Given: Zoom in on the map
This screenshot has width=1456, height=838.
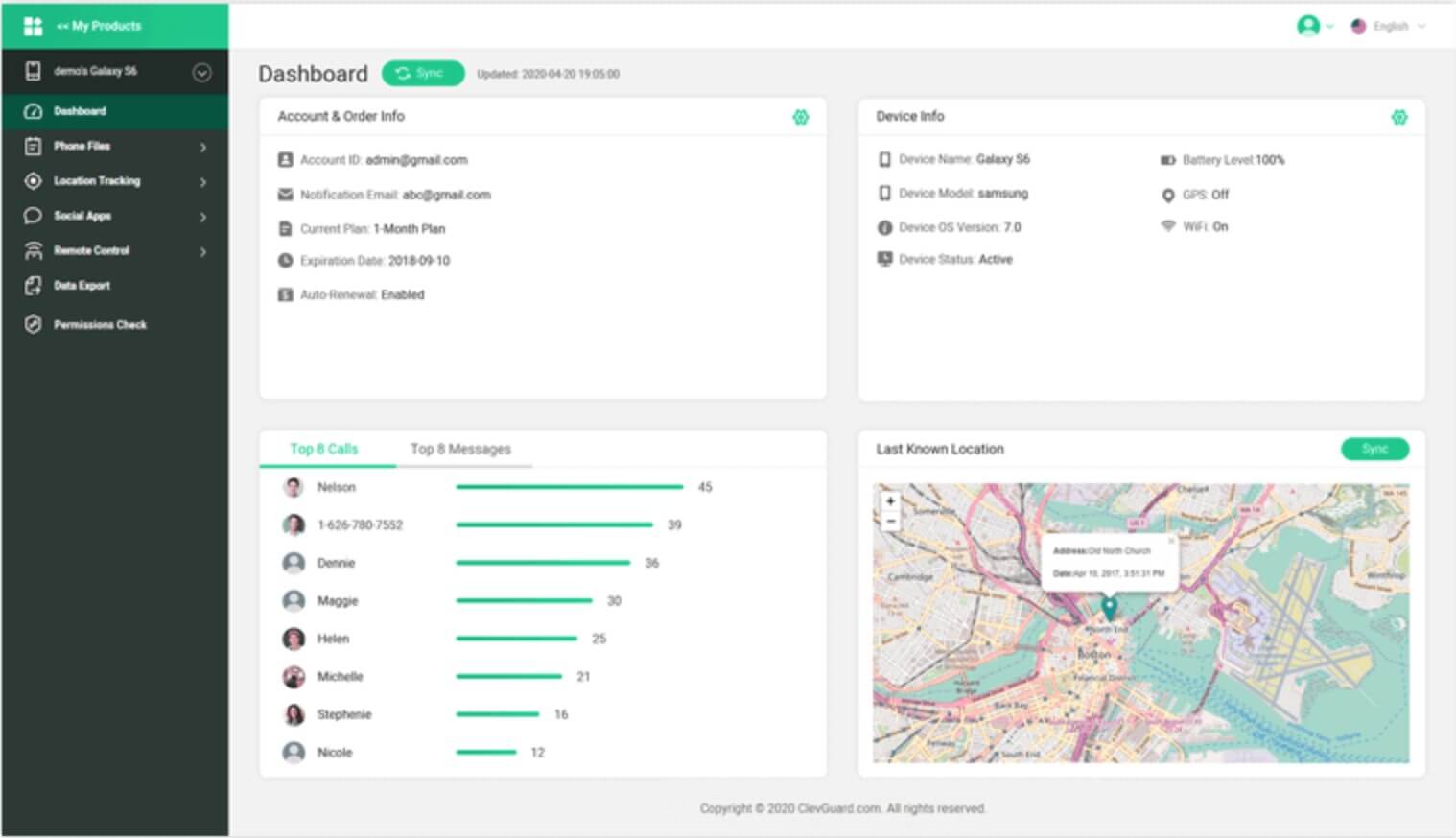Looking at the screenshot, I should (x=890, y=501).
